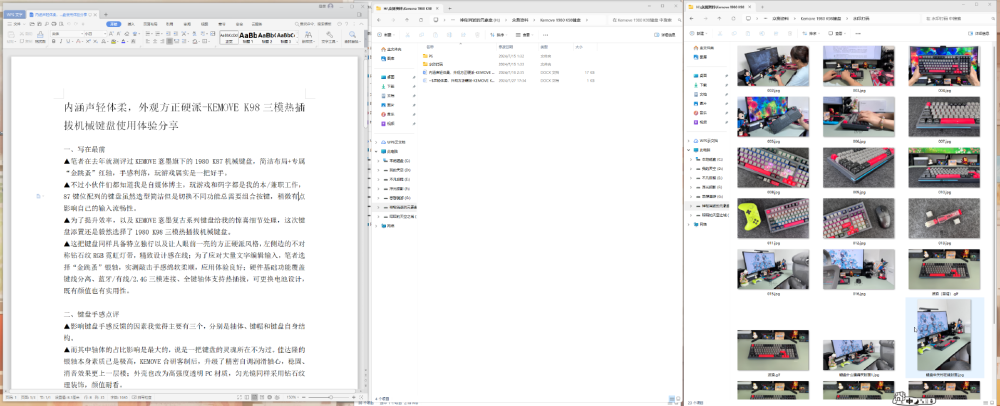This screenshot has width=1000, height=406.
Task: Click the Rename icon in middle Explorer
Action: tap(449, 35)
